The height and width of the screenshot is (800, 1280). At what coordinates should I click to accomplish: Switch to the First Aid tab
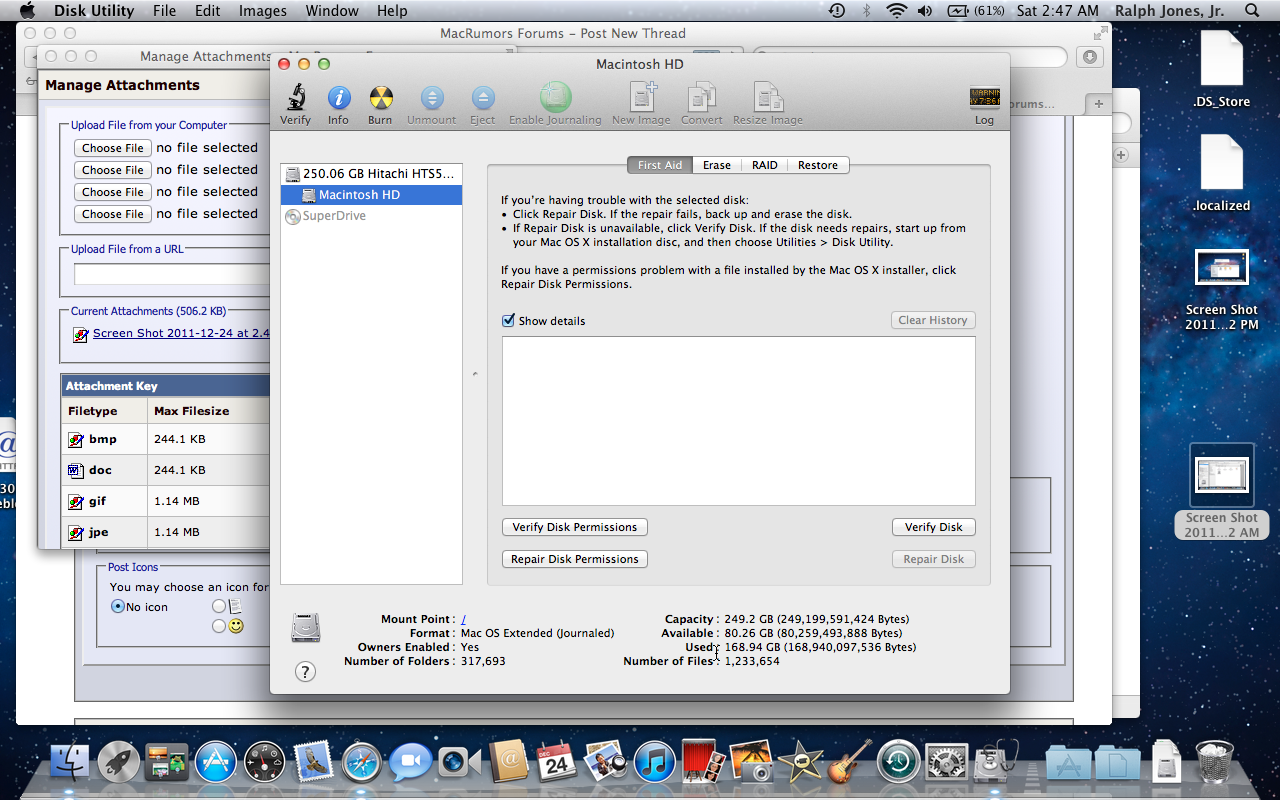click(660, 165)
